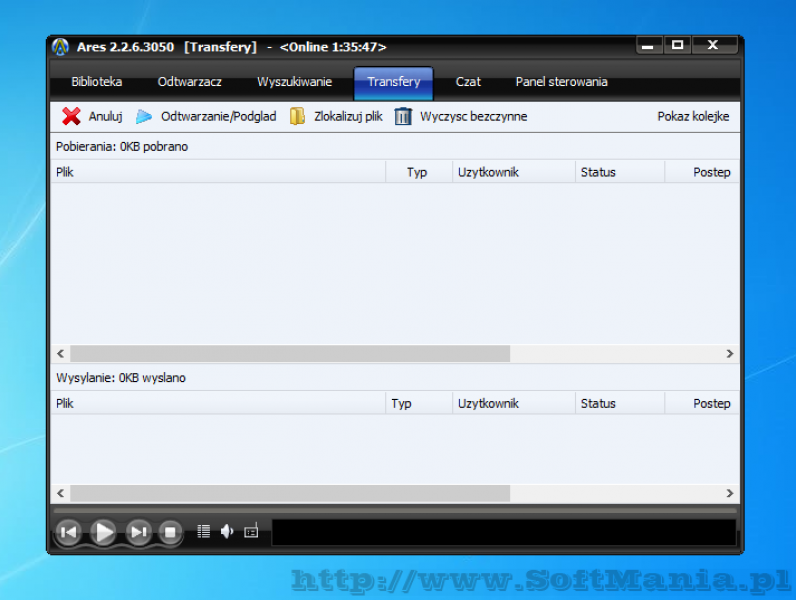Click "Pobierania: 0KB pobrano" status text

point(122,147)
